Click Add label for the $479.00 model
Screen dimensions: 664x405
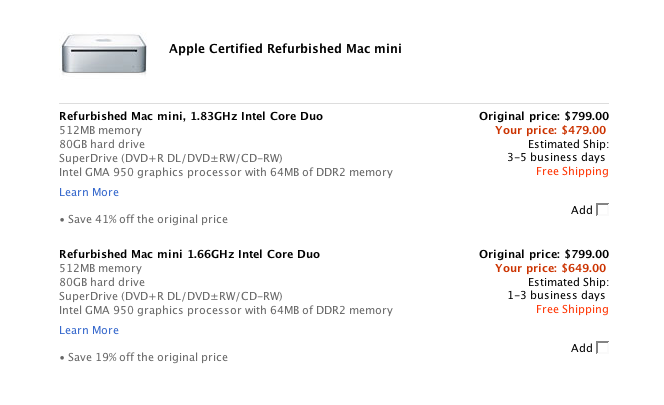pyautogui.click(x=581, y=210)
